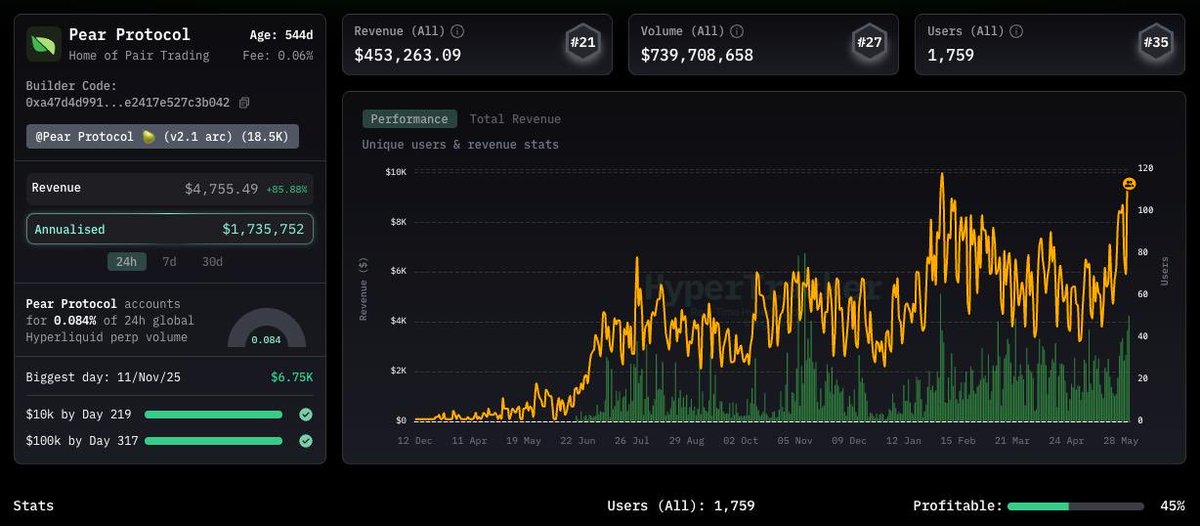1200x526 pixels.
Task: Click the $100k by Day 317 progress bar
Action: click(213, 440)
